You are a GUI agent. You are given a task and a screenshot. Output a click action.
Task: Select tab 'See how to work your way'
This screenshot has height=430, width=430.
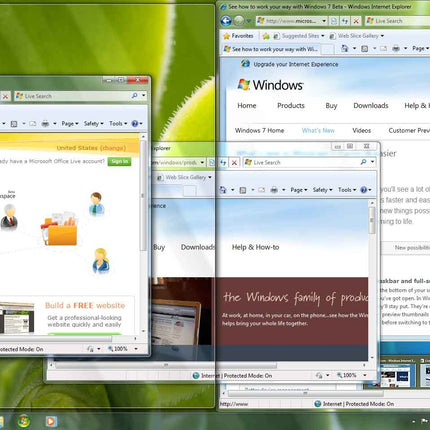click(x=271, y=49)
